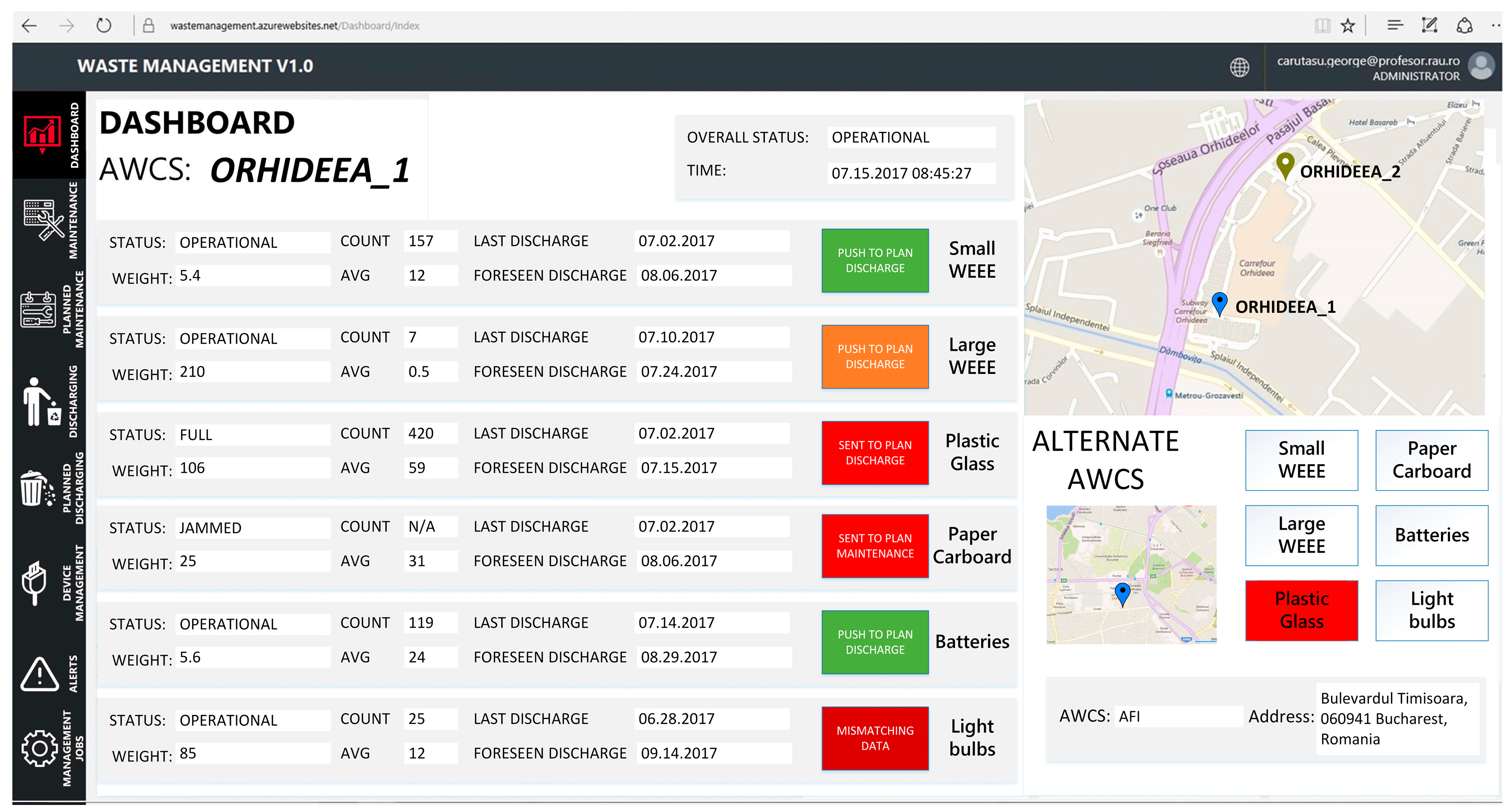Click the Mismatching Data button
This screenshot has height=811, width=1512.
point(875,738)
